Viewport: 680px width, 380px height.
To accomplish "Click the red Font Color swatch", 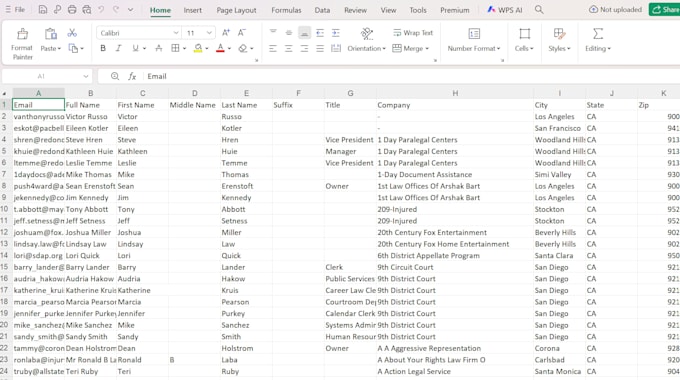I will pos(220,48).
